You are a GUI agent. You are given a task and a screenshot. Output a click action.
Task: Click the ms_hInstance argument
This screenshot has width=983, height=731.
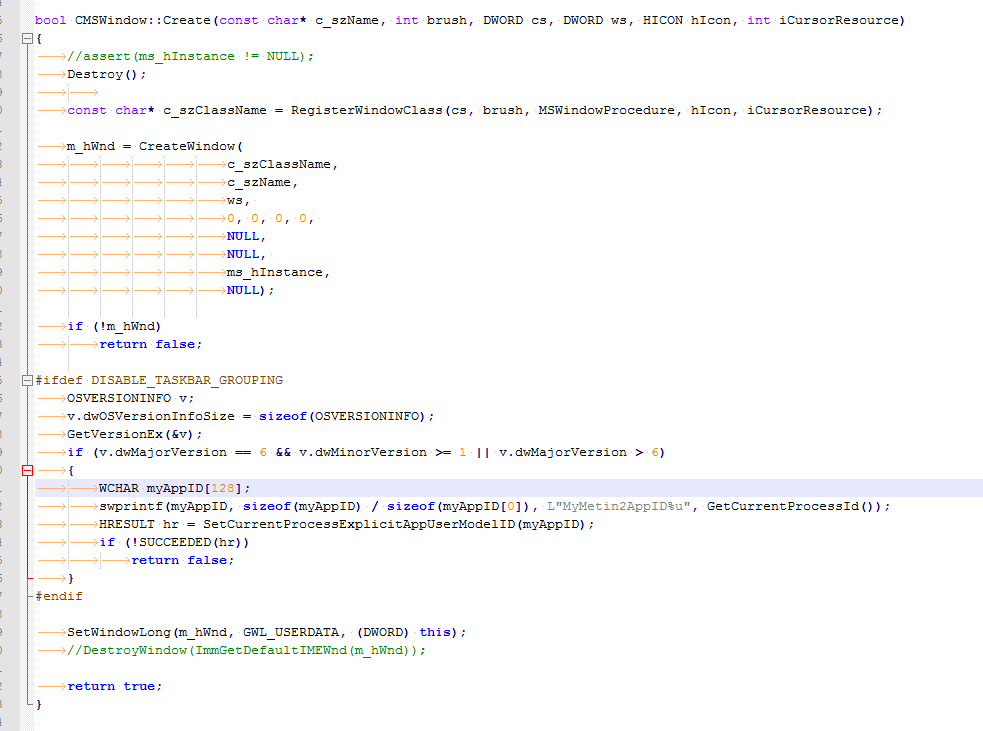coord(275,272)
